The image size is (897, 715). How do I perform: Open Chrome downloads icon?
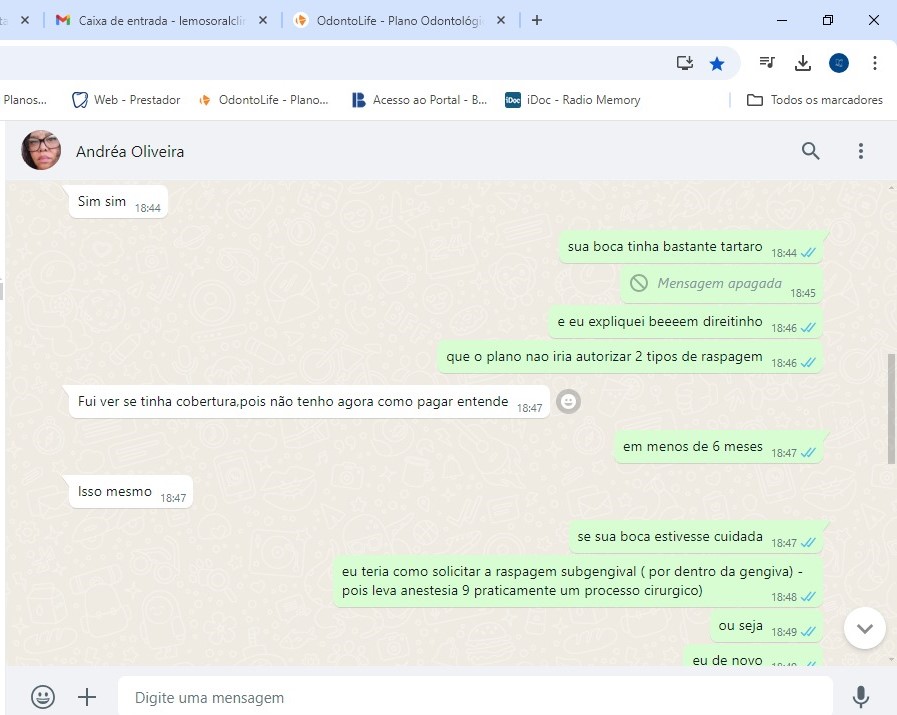pyautogui.click(x=803, y=63)
